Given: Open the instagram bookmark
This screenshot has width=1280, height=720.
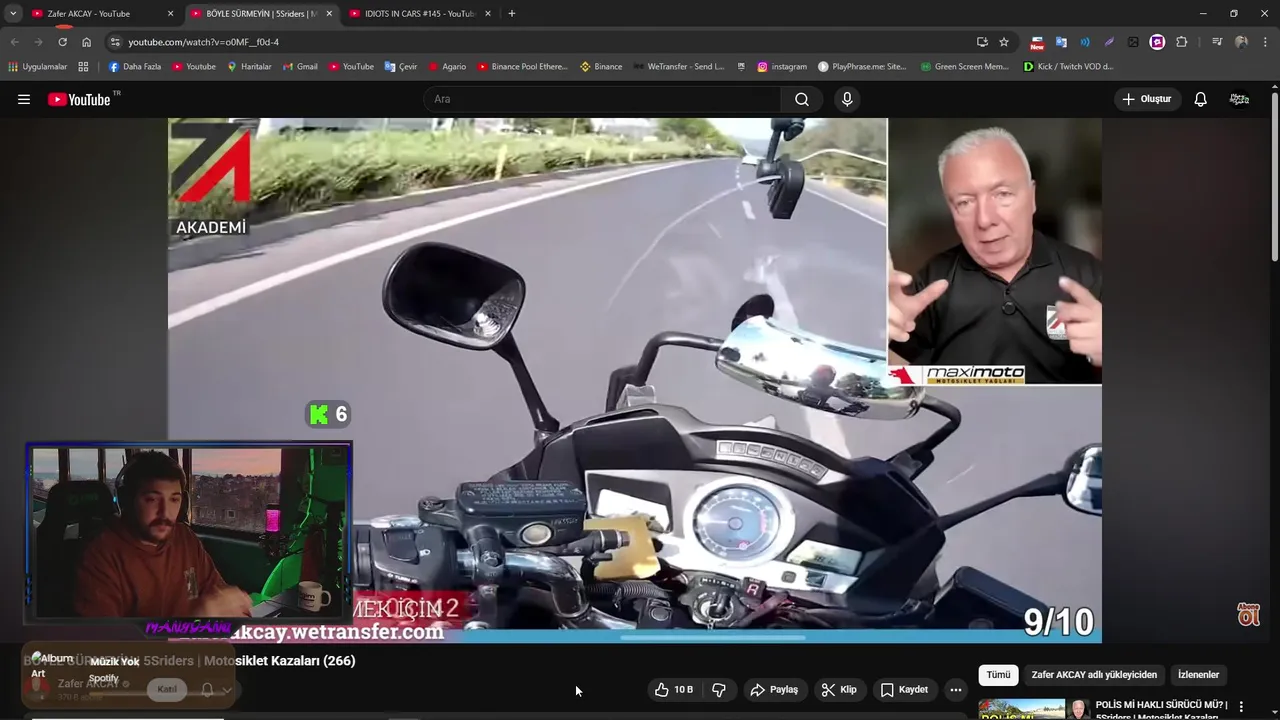Looking at the screenshot, I should click(782, 67).
